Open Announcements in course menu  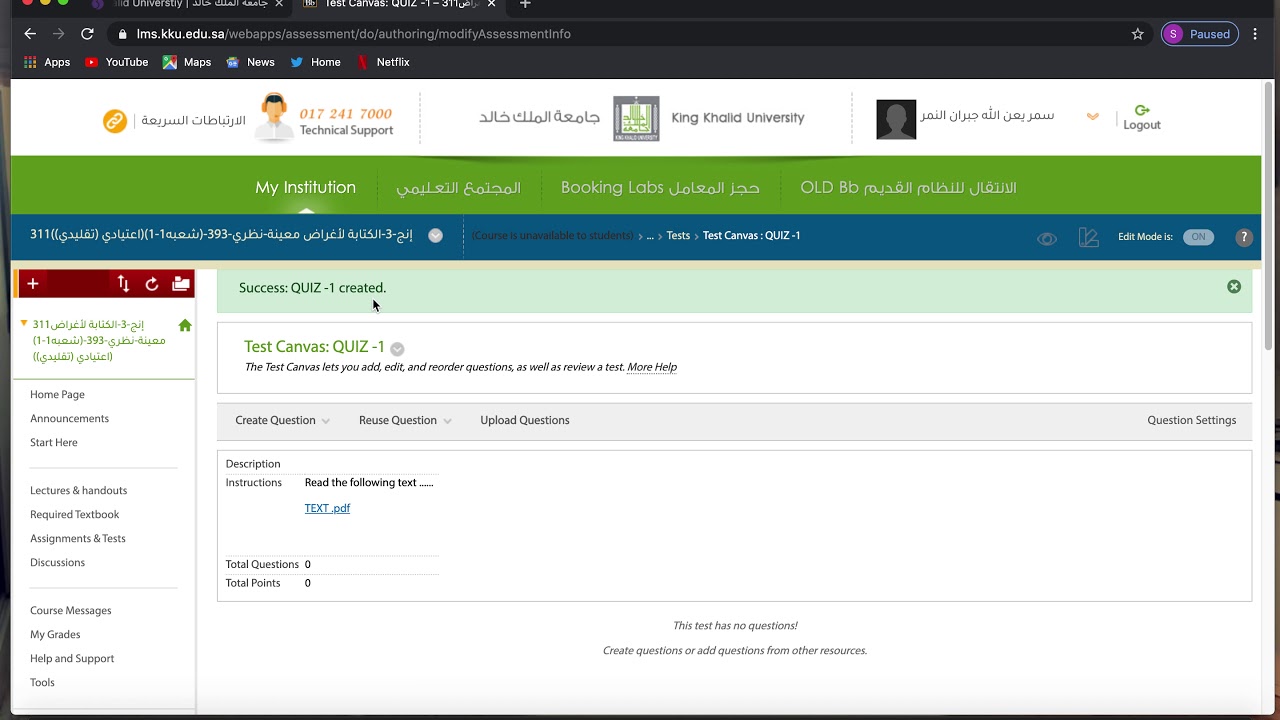pos(69,419)
